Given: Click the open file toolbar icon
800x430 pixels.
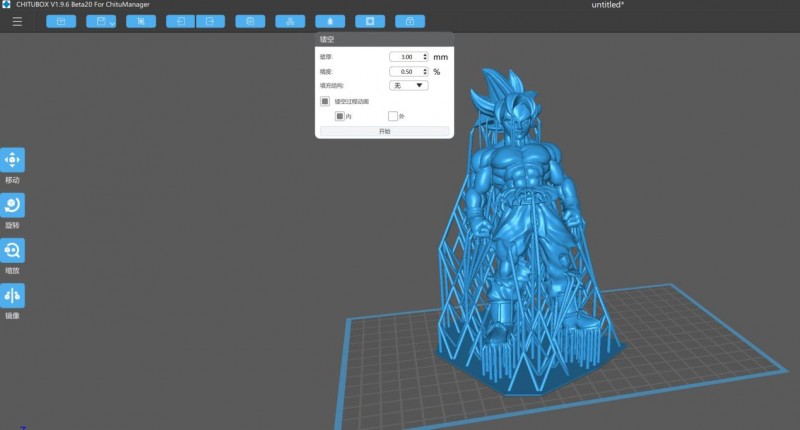Looking at the screenshot, I should 61,21.
